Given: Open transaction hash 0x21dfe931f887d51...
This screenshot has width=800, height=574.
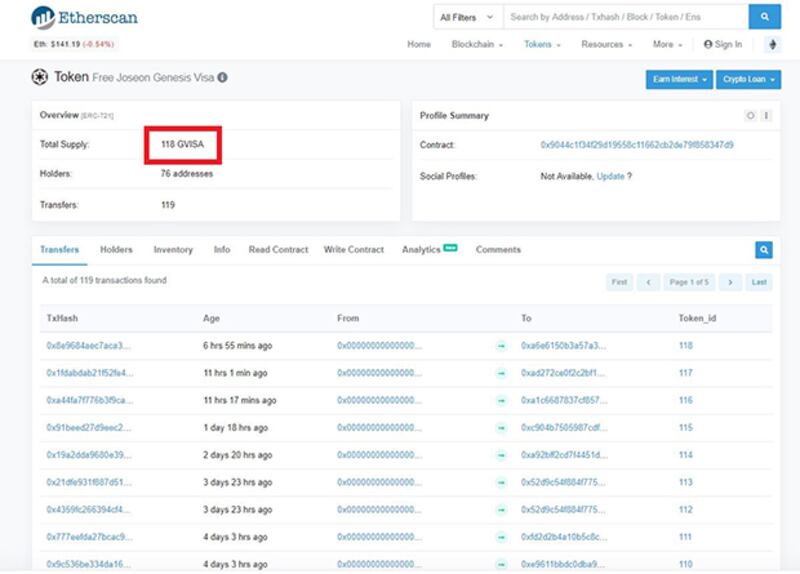Looking at the screenshot, I should [89, 482].
